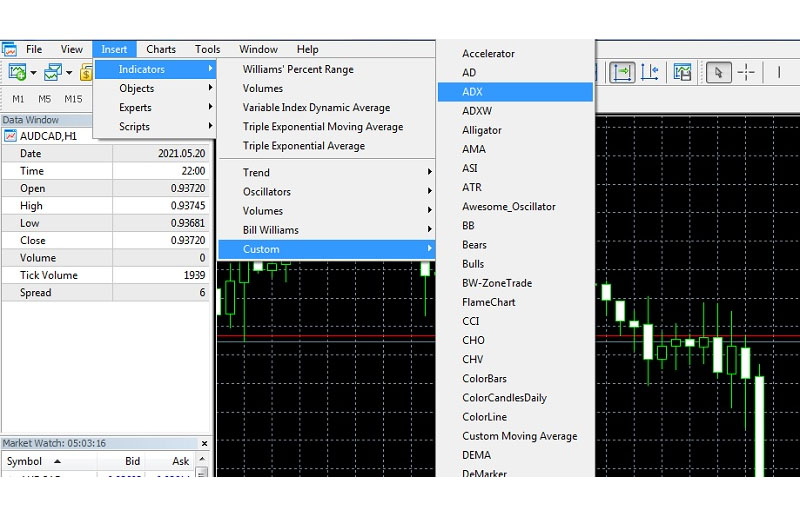
Task: Select Indicators in the Insert menu
Action: coord(155,69)
